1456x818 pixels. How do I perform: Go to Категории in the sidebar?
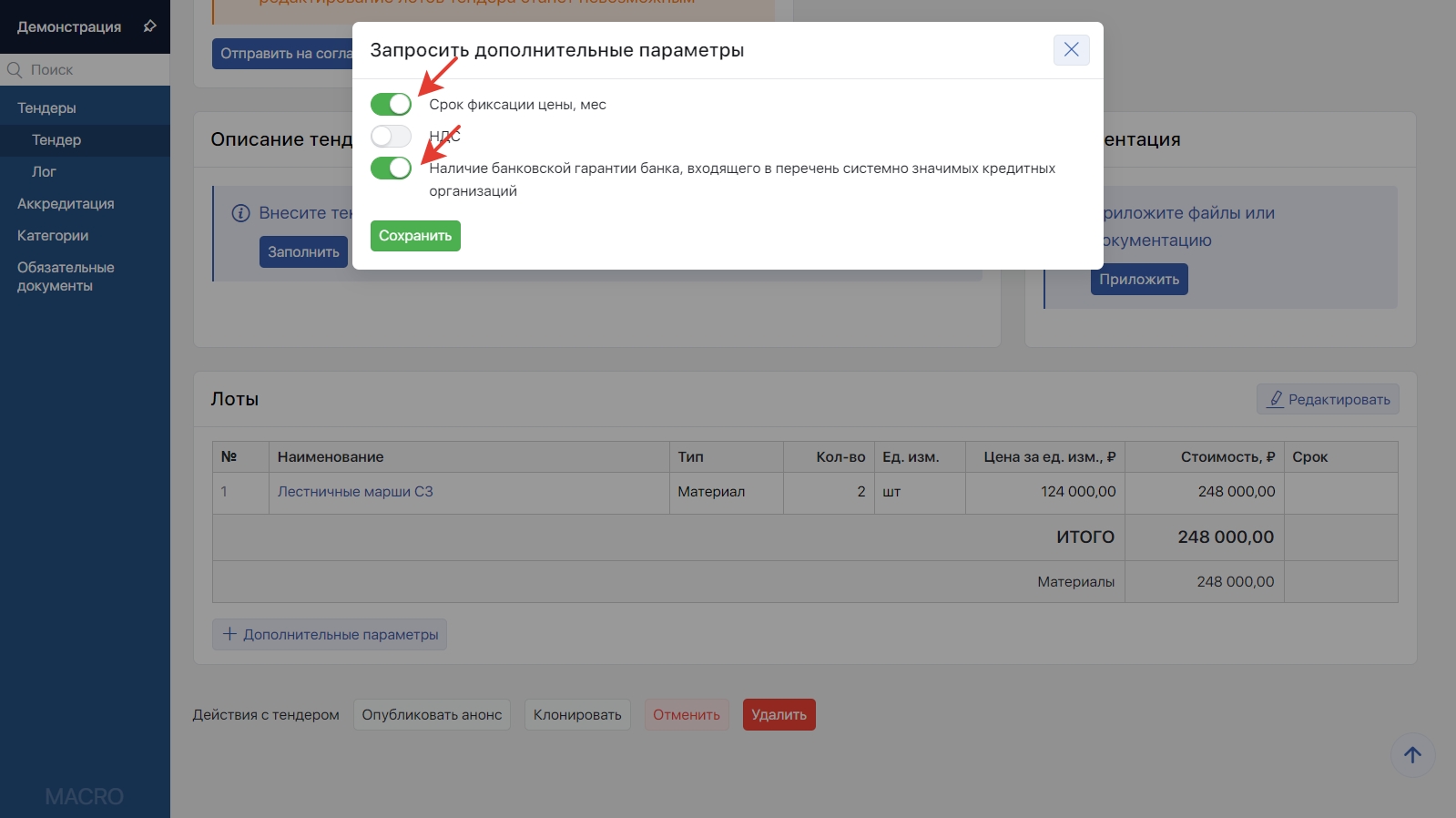[53, 236]
